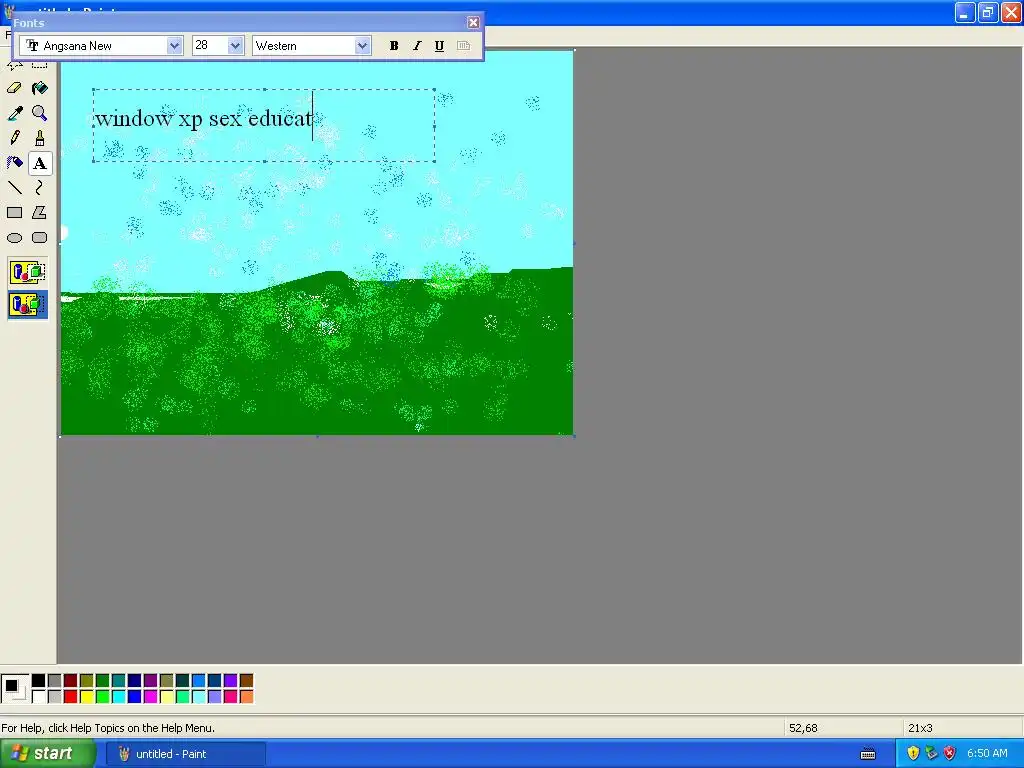Image resolution: width=1024 pixels, height=768 pixels.
Task: Click the untitled - Paint taskbar button
Action: (x=185, y=754)
